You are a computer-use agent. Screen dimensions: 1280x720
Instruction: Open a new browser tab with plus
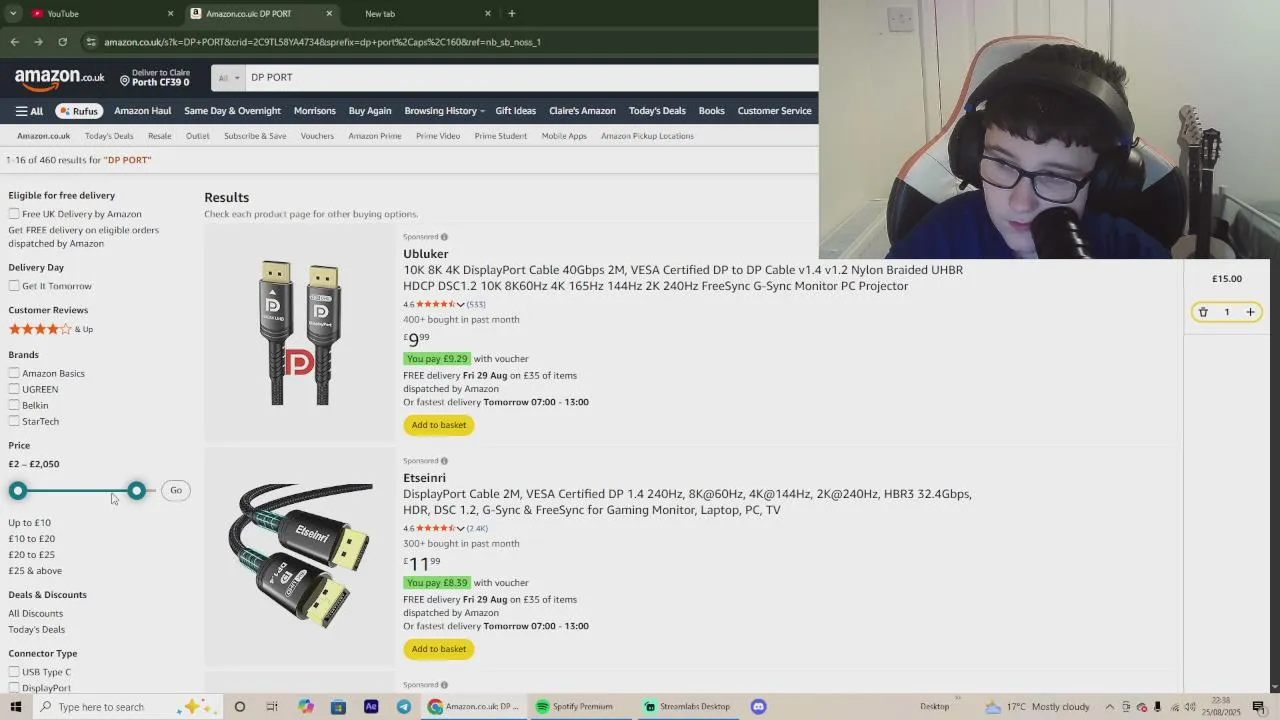tap(512, 13)
